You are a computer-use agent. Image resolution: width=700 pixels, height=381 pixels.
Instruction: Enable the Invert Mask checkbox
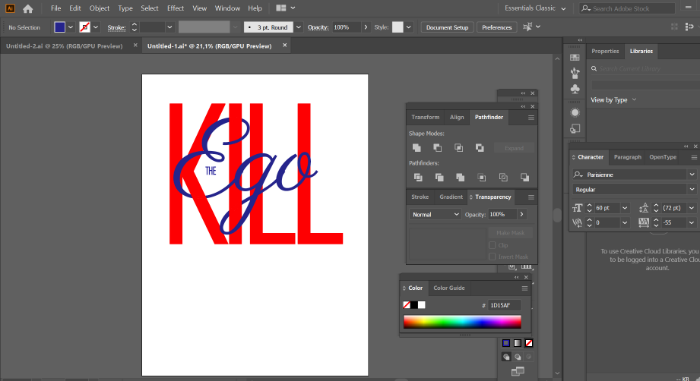492,257
